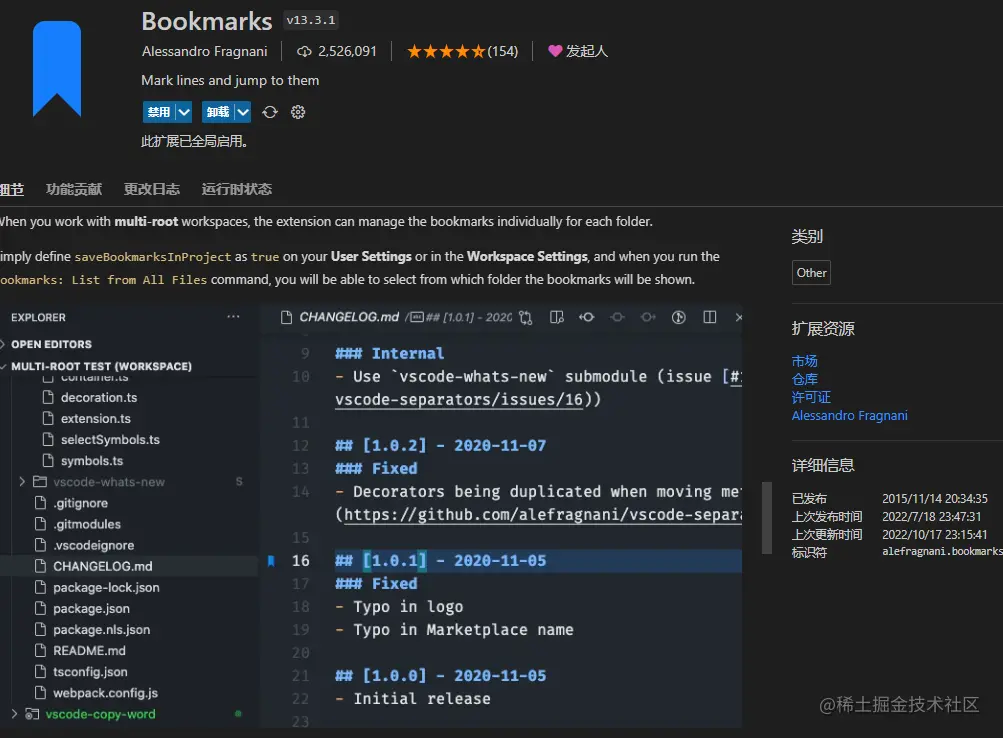The width and height of the screenshot is (1003, 738).
Task: Click the CHANGELOG.md editor tab
Action: (349, 317)
